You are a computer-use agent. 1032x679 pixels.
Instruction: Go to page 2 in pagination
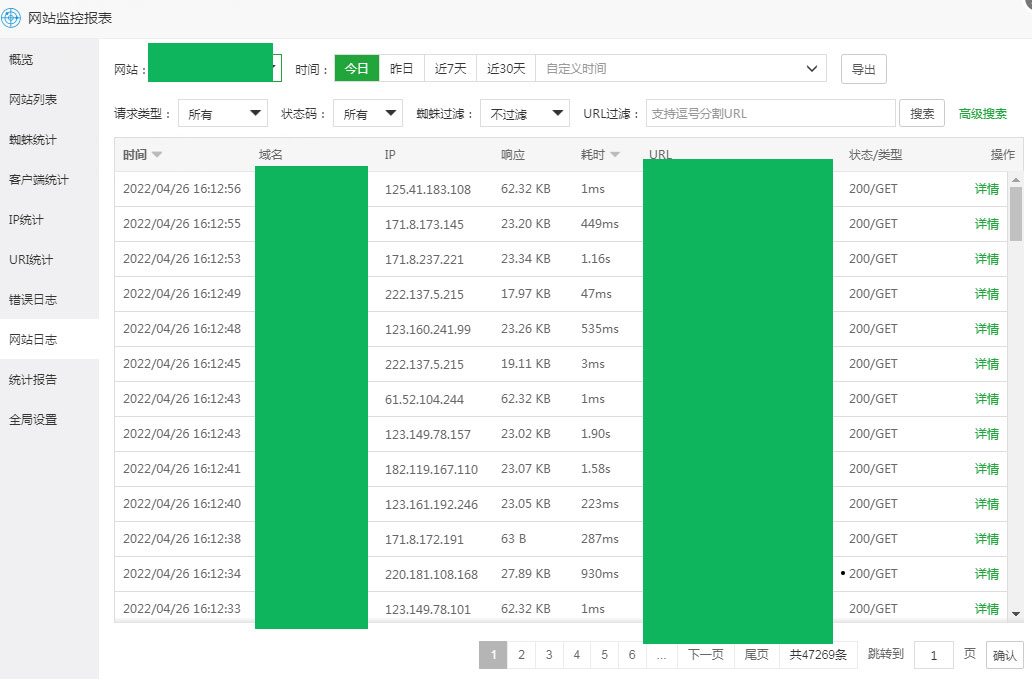521,655
